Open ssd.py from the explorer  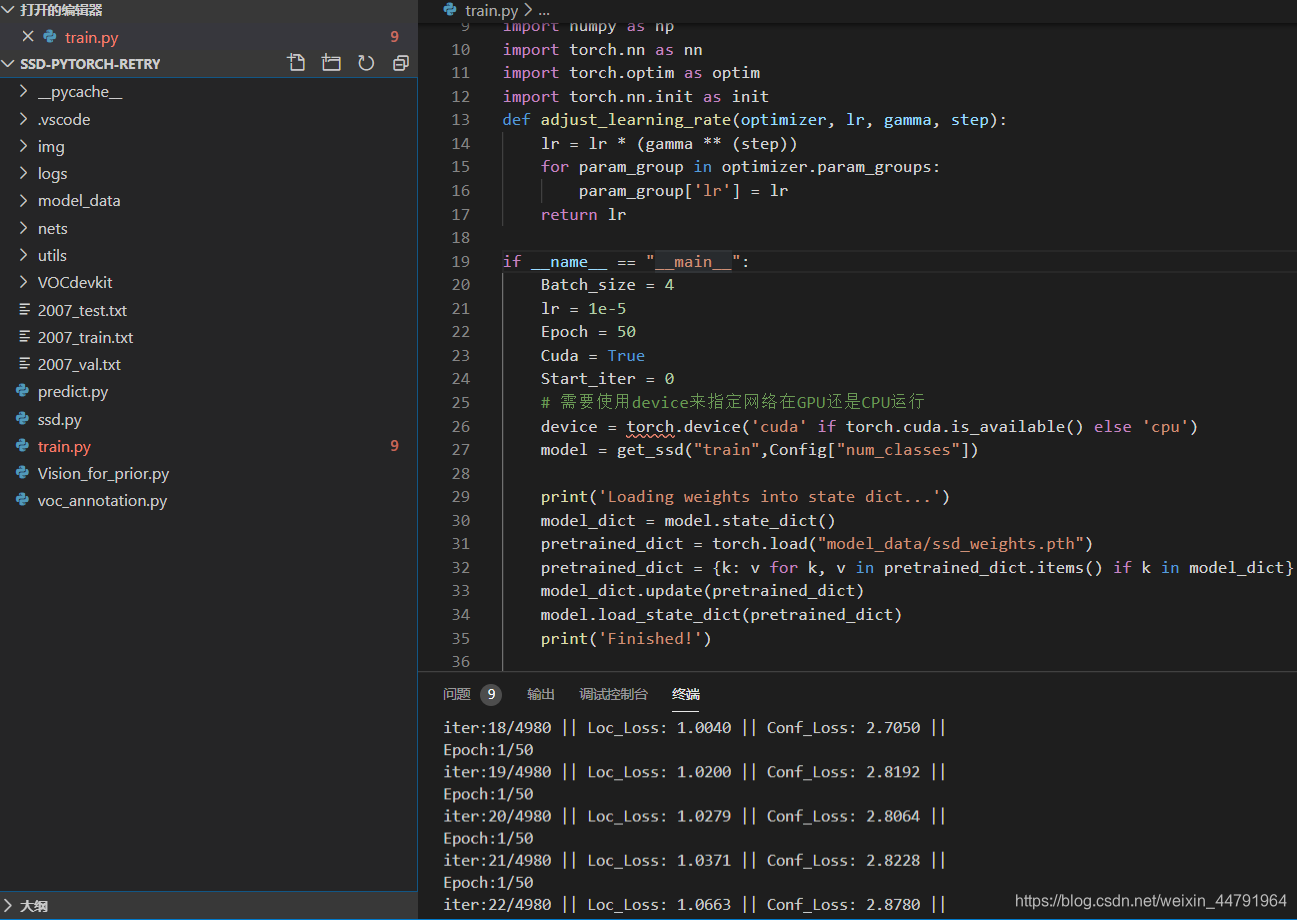(x=60, y=419)
